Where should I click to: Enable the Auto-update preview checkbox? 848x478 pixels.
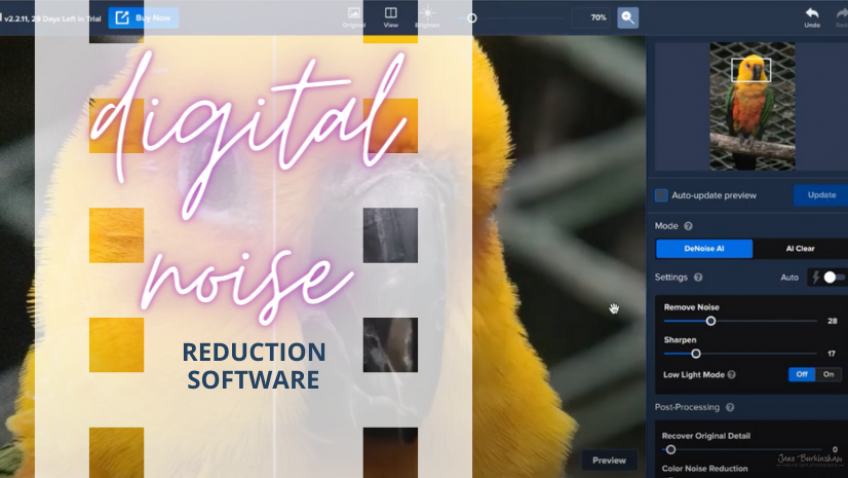pyautogui.click(x=661, y=195)
